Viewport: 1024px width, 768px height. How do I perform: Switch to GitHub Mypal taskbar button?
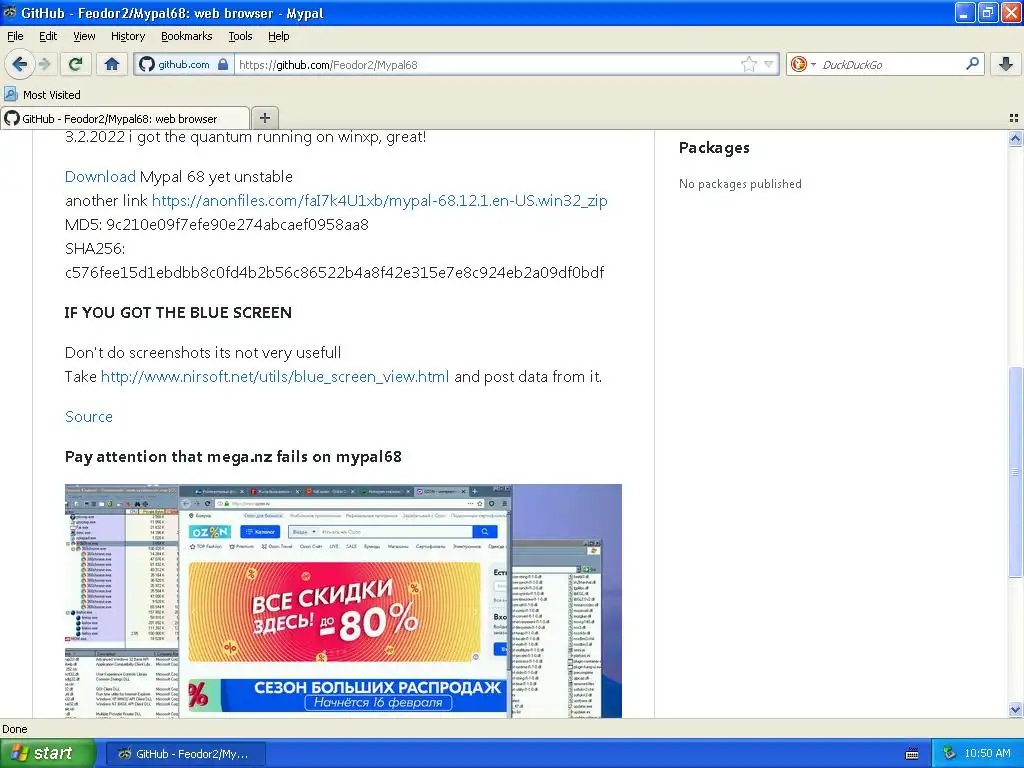185,754
